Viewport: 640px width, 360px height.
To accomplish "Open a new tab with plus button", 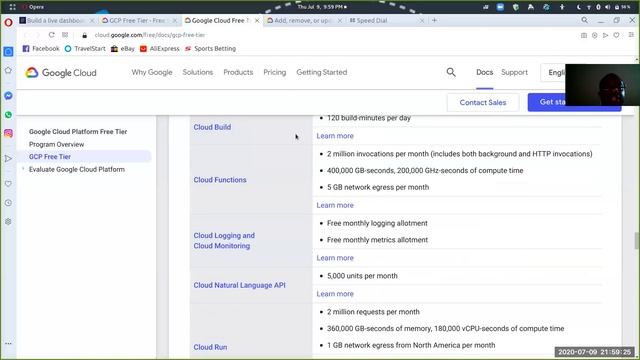I will coord(434,20).
